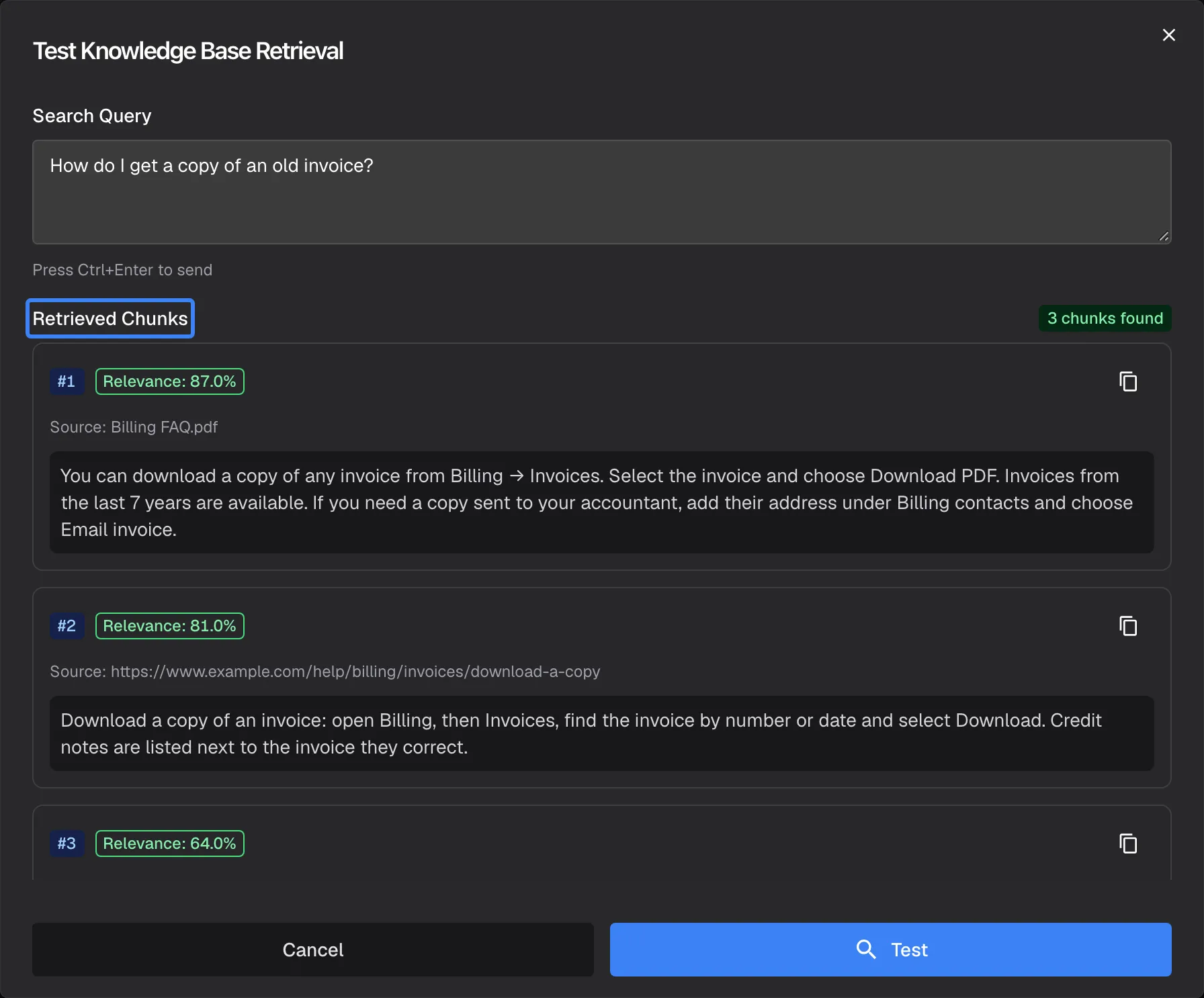
Task: Click the '#1' rank badge
Action: point(67,381)
